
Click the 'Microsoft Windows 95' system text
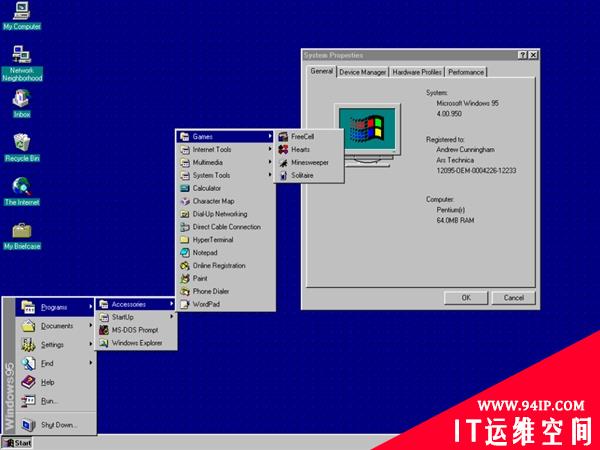467,103
